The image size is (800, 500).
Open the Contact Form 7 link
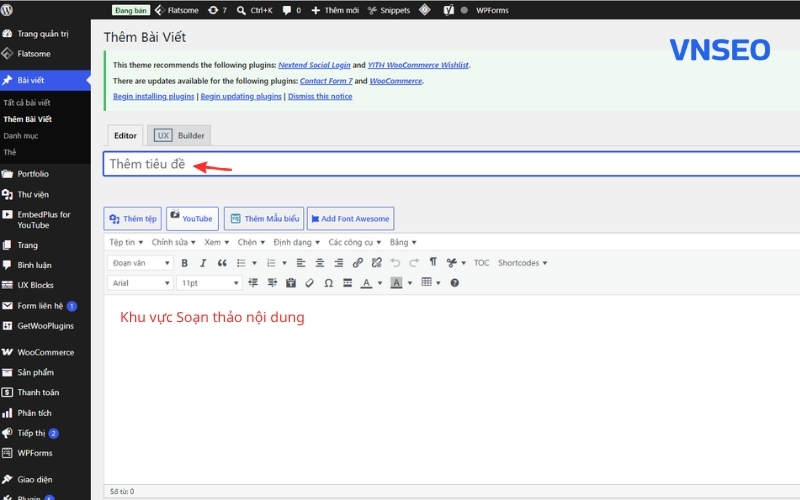pyautogui.click(x=326, y=81)
